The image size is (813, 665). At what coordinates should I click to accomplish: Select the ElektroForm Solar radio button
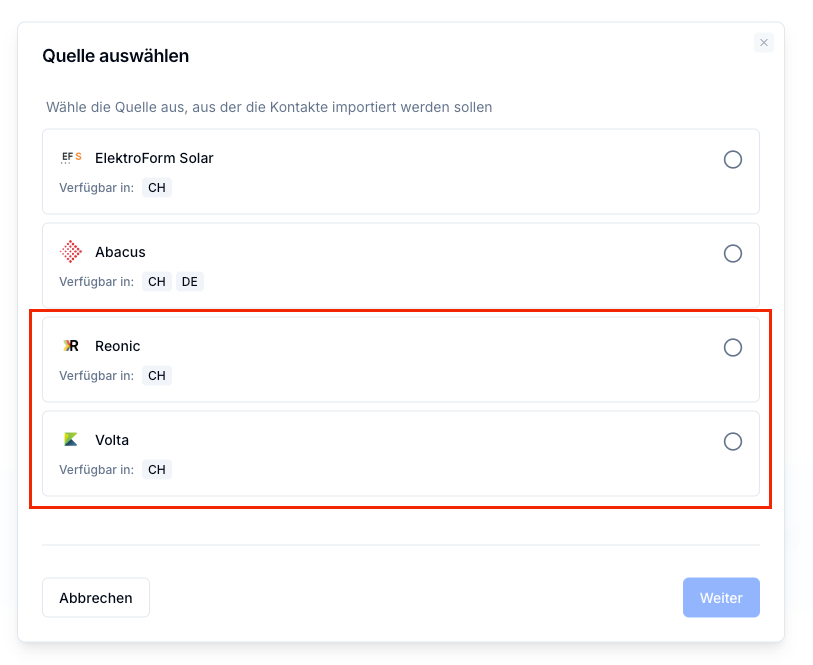(x=733, y=160)
